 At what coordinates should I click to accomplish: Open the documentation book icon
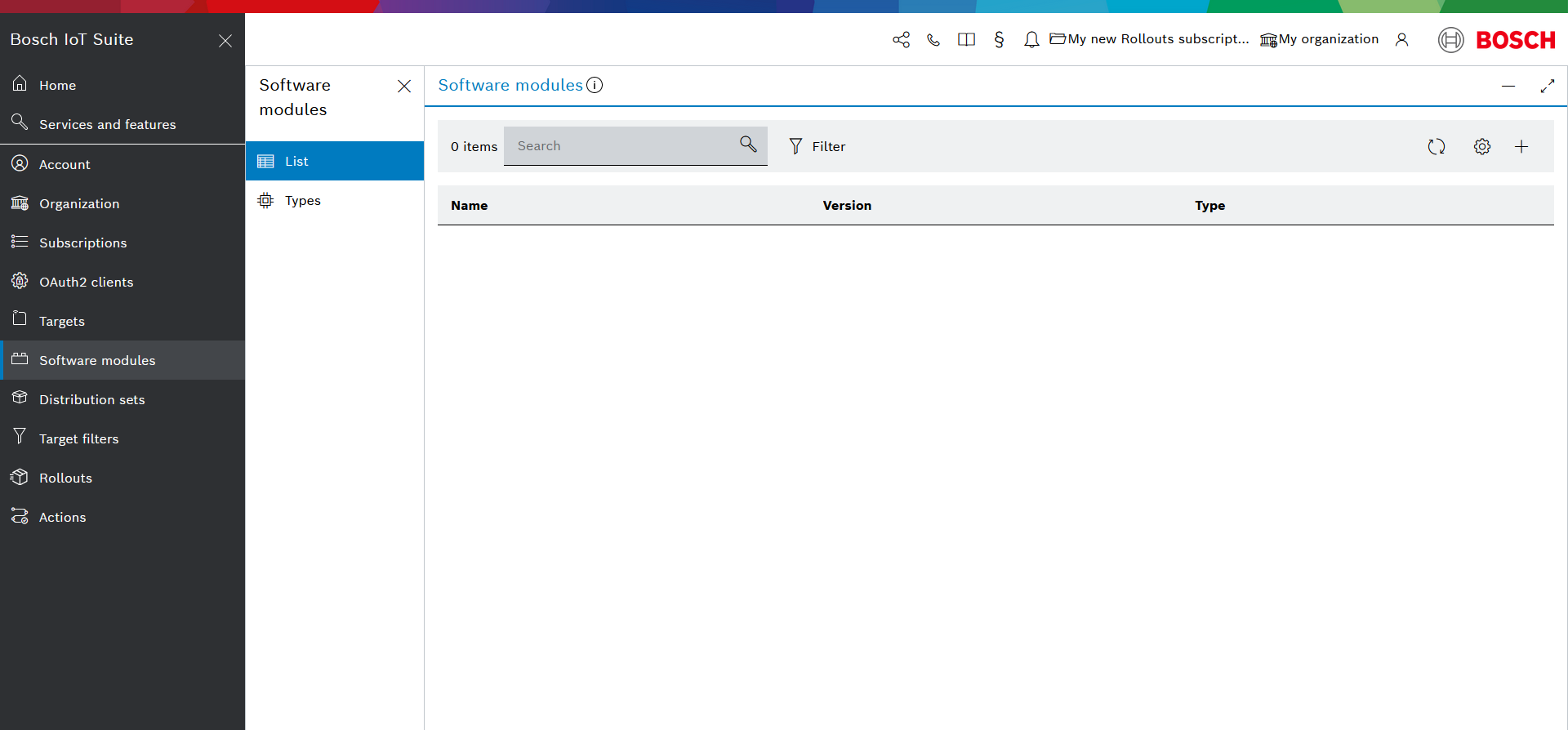click(966, 40)
